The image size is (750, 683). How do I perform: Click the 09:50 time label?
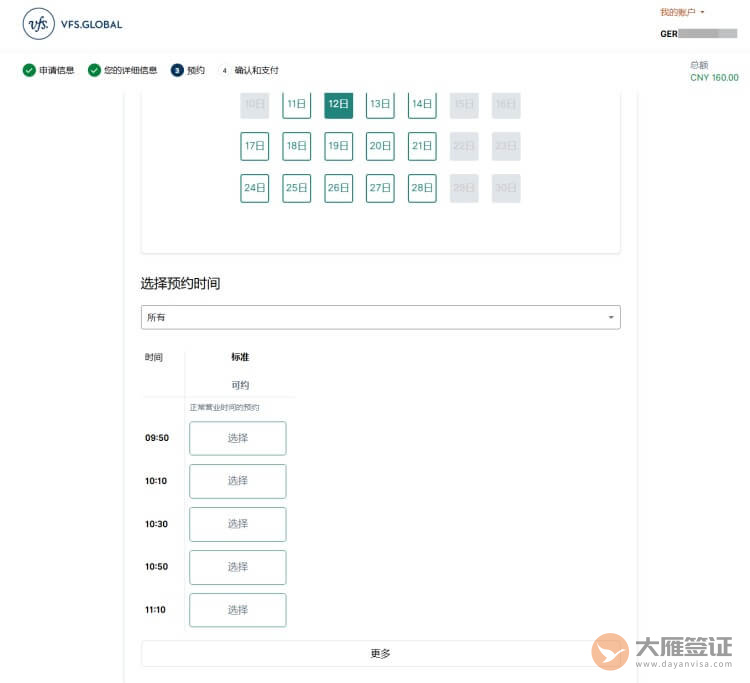pos(157,438)
